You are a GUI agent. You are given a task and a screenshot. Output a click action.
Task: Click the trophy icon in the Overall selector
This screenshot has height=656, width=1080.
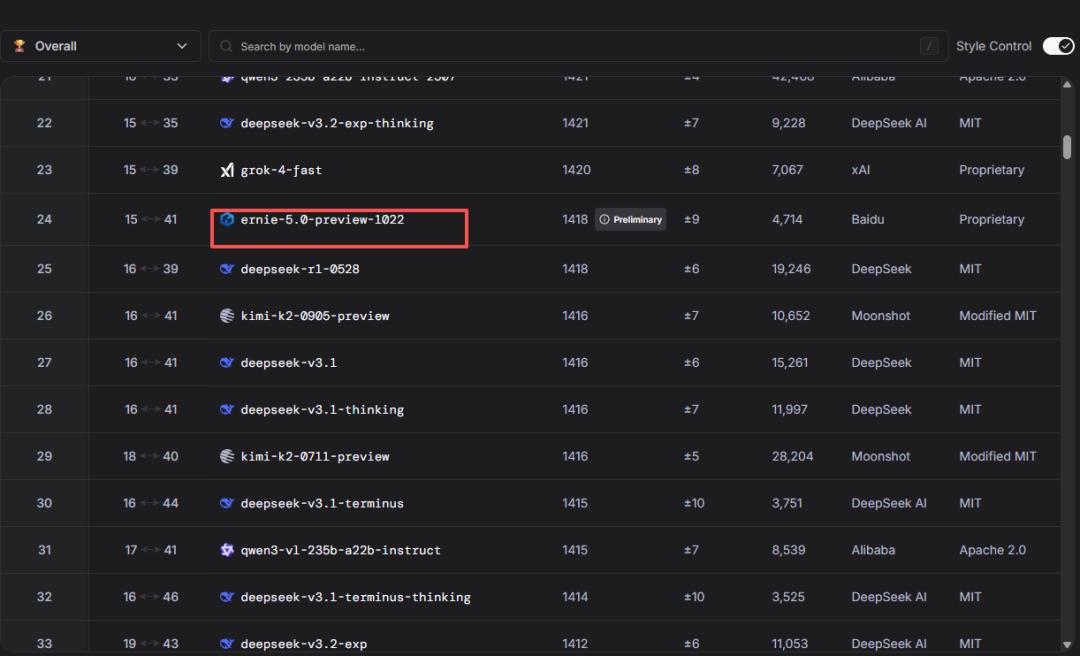(20, 46)
